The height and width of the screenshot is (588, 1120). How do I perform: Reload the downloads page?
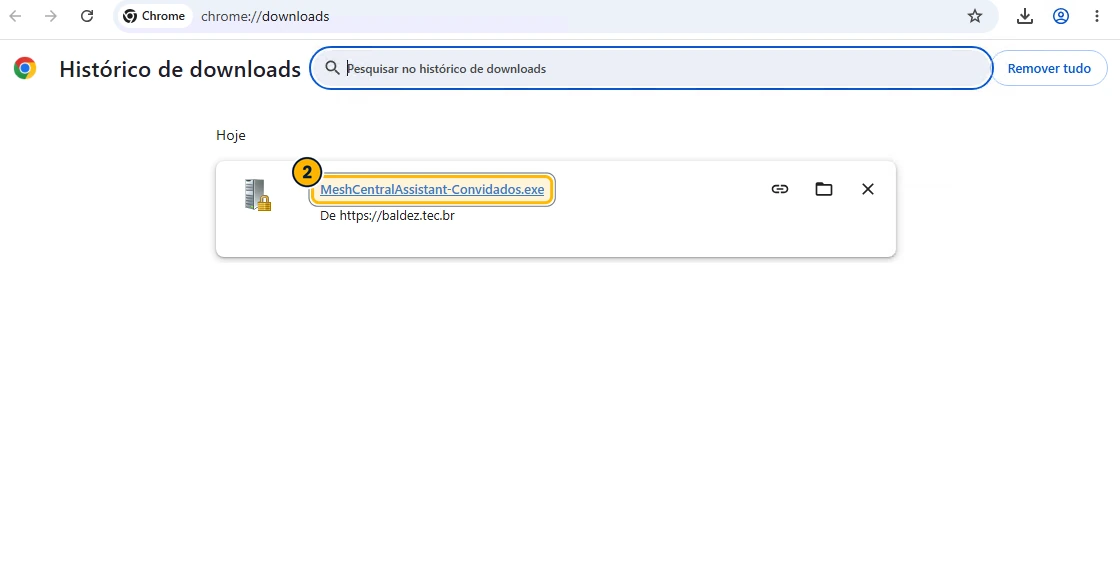(86, 16)
